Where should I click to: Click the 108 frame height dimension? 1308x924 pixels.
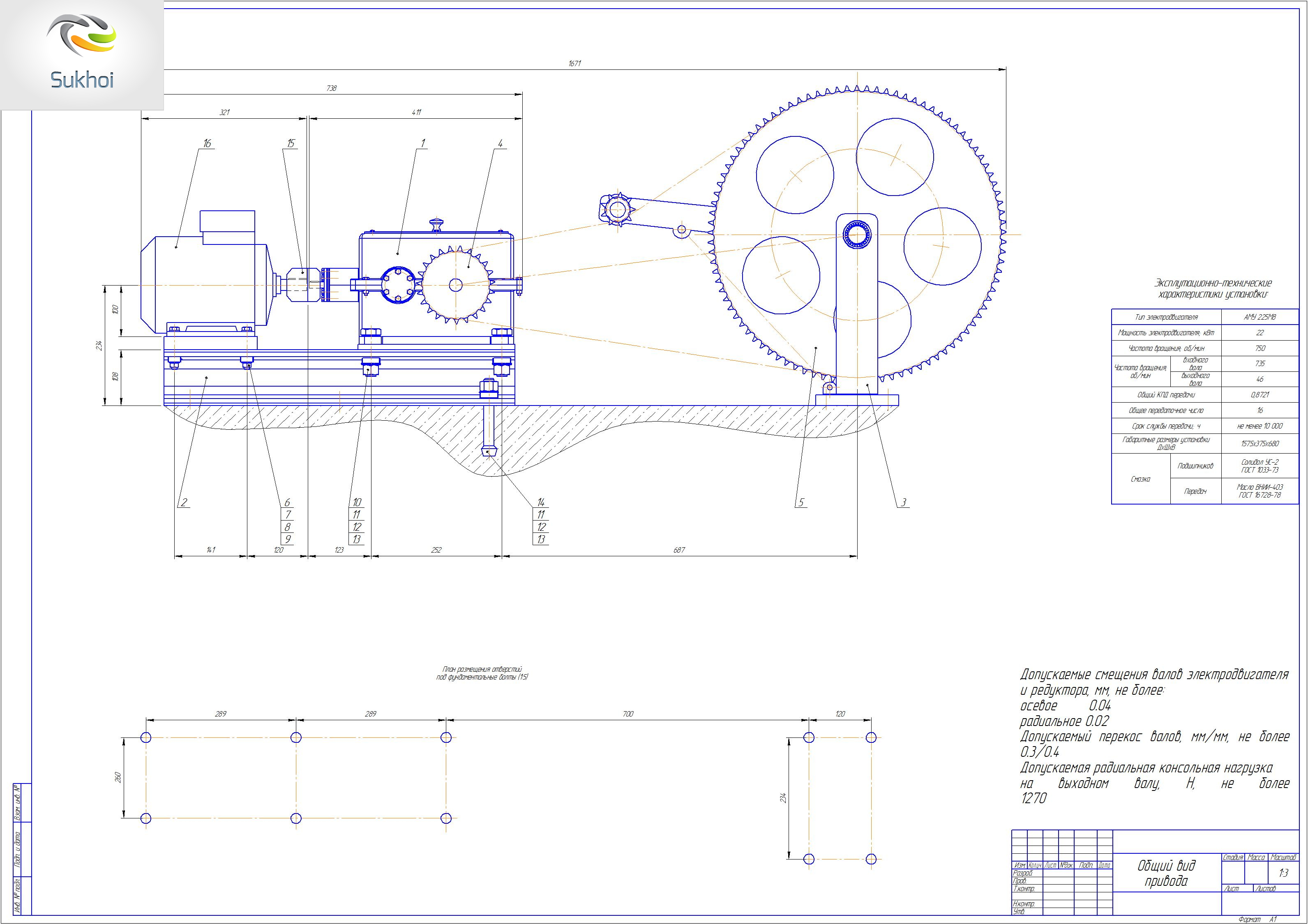coord(115,377)
